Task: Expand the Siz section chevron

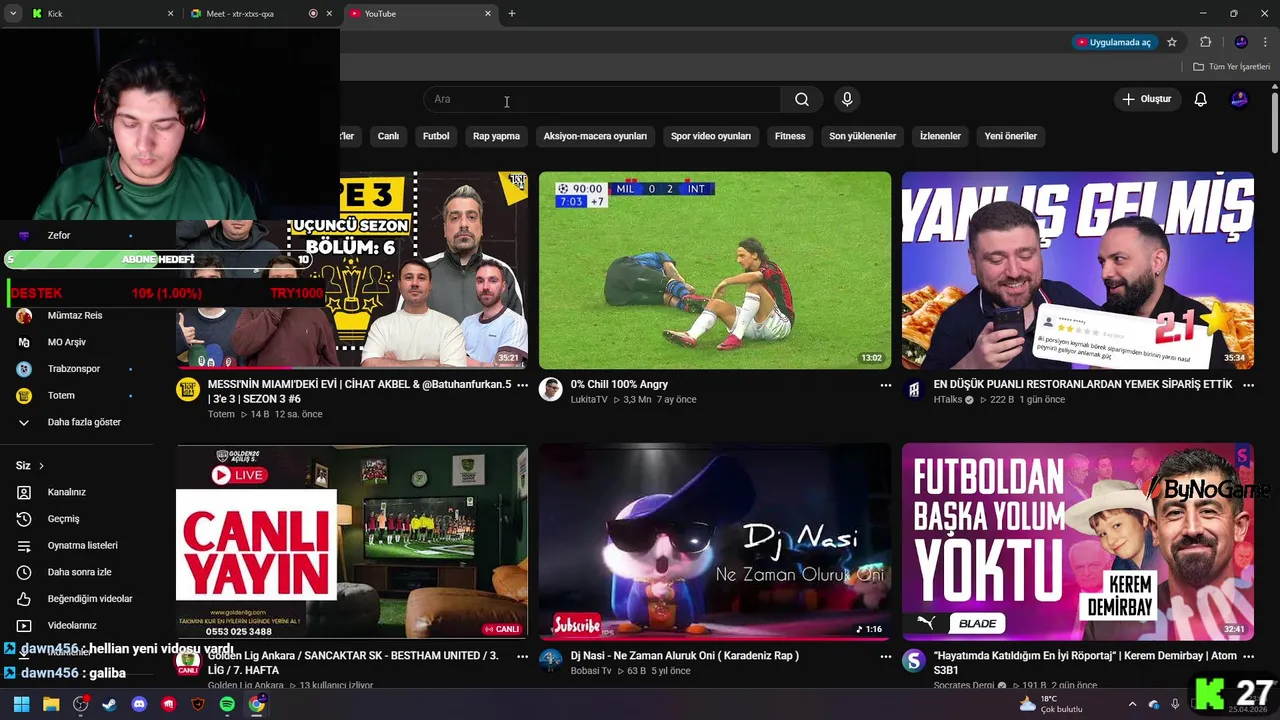Action: 41,466
